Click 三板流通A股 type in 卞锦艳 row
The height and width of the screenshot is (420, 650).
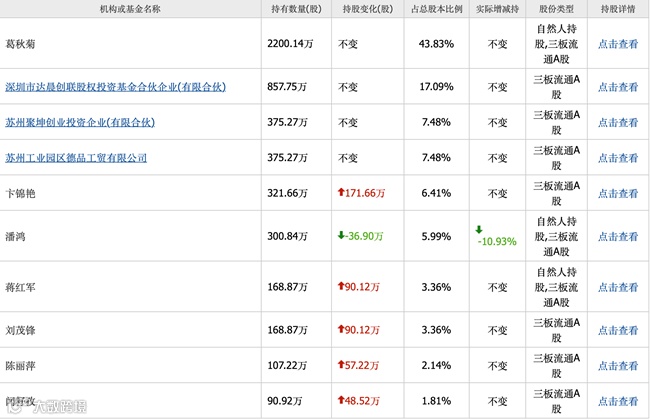pos(556,194)
